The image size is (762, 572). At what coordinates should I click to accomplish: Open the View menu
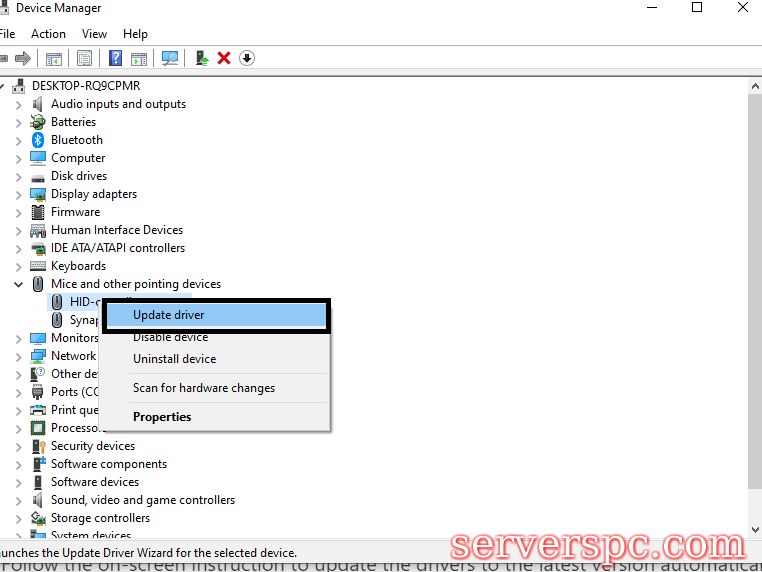tap(94, 34)
